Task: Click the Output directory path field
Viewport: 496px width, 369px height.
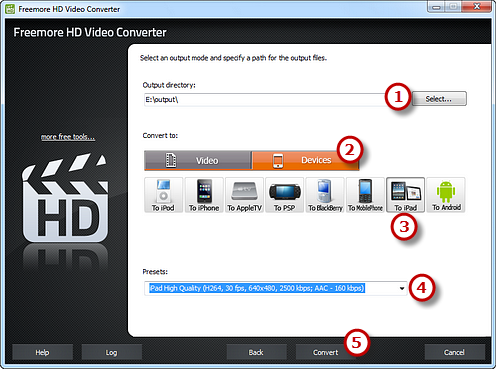Action: (266, 100)
